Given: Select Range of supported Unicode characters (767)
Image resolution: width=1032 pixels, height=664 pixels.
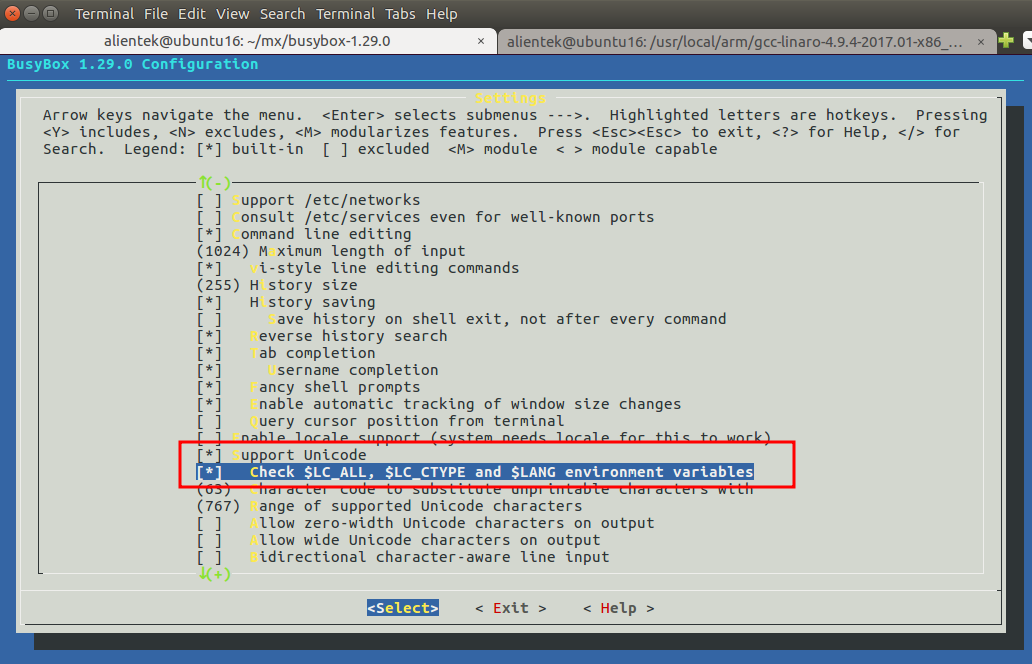Looking at the screenshot, I should click(389, 507).
